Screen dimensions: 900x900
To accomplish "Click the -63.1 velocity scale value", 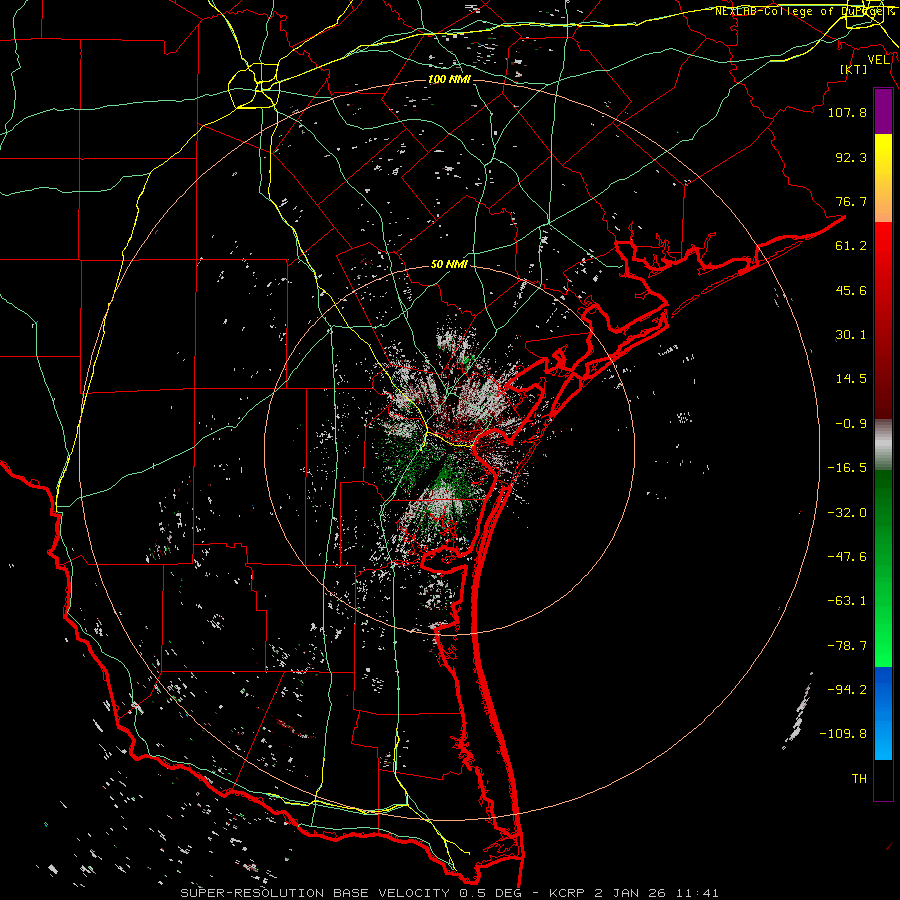I will coord(847,601).
